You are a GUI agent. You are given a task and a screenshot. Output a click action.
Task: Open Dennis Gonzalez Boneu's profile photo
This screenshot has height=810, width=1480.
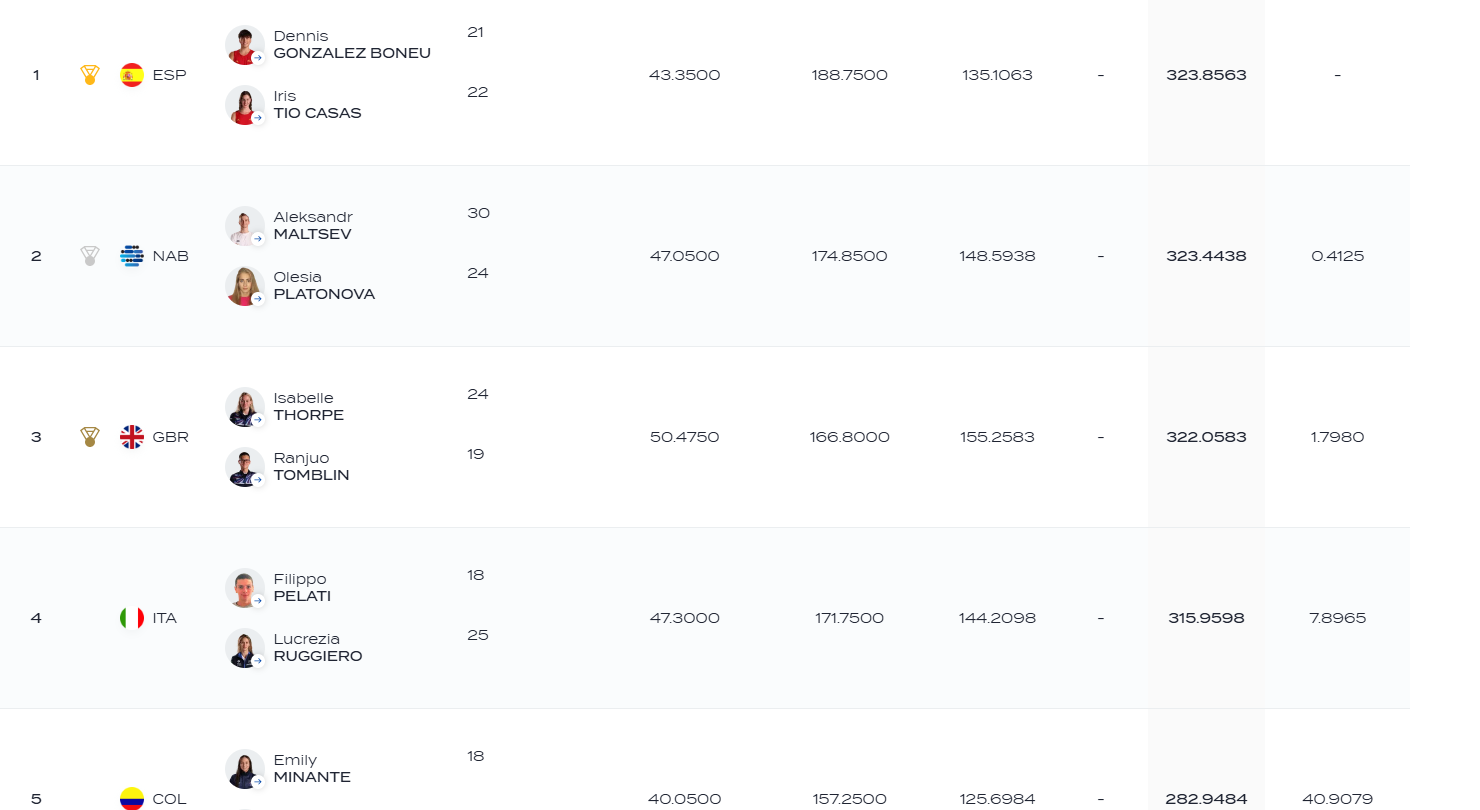[x=245, y=45]
